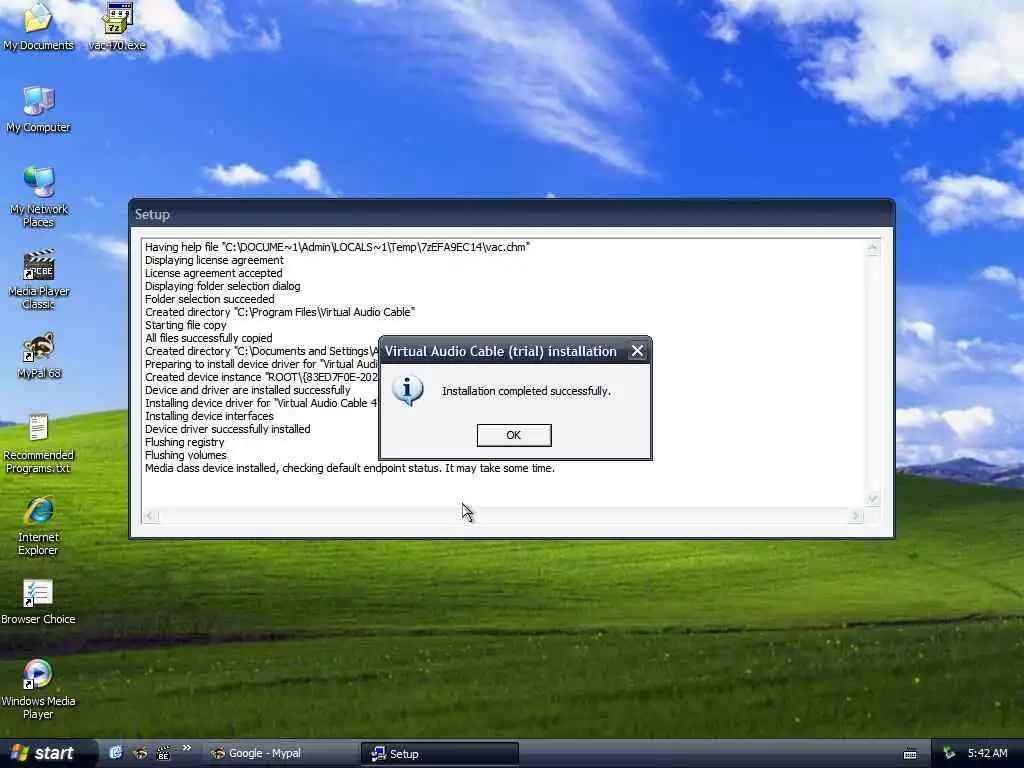Launch MyPal from Quick Launch bar
The image size is (1024, 768).
pyautogui.click(x=140, y=753)
